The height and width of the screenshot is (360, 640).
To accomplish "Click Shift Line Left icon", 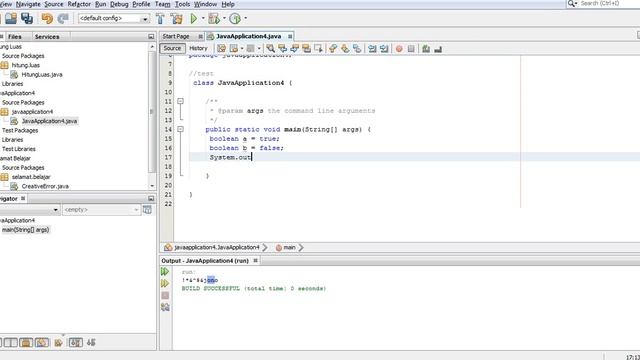I will (x=372, y=49).
